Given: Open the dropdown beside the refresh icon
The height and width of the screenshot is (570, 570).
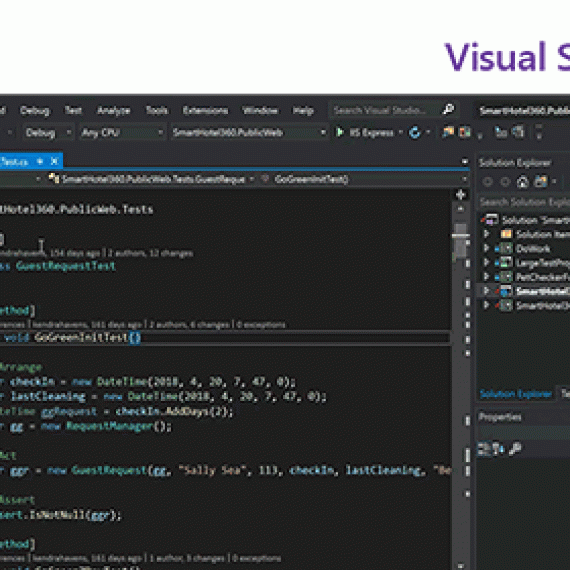Looking at the screenshot, I should [x=428, y=133].
